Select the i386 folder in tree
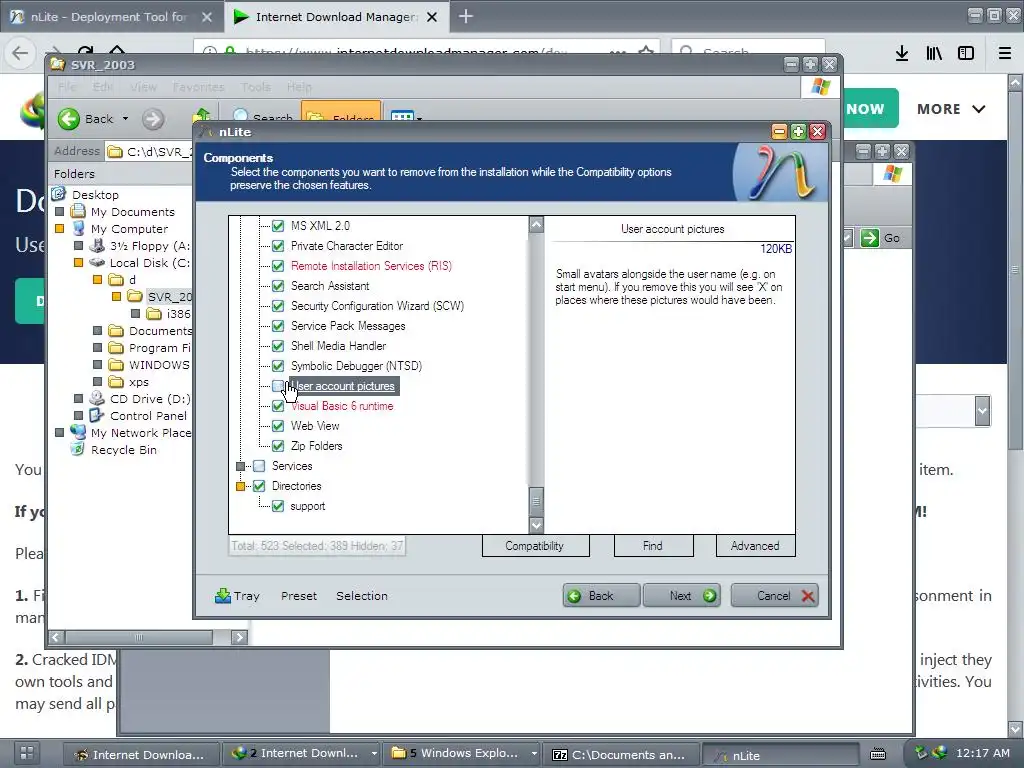Screen dimensions: 1024x768 tap(178, 314)
